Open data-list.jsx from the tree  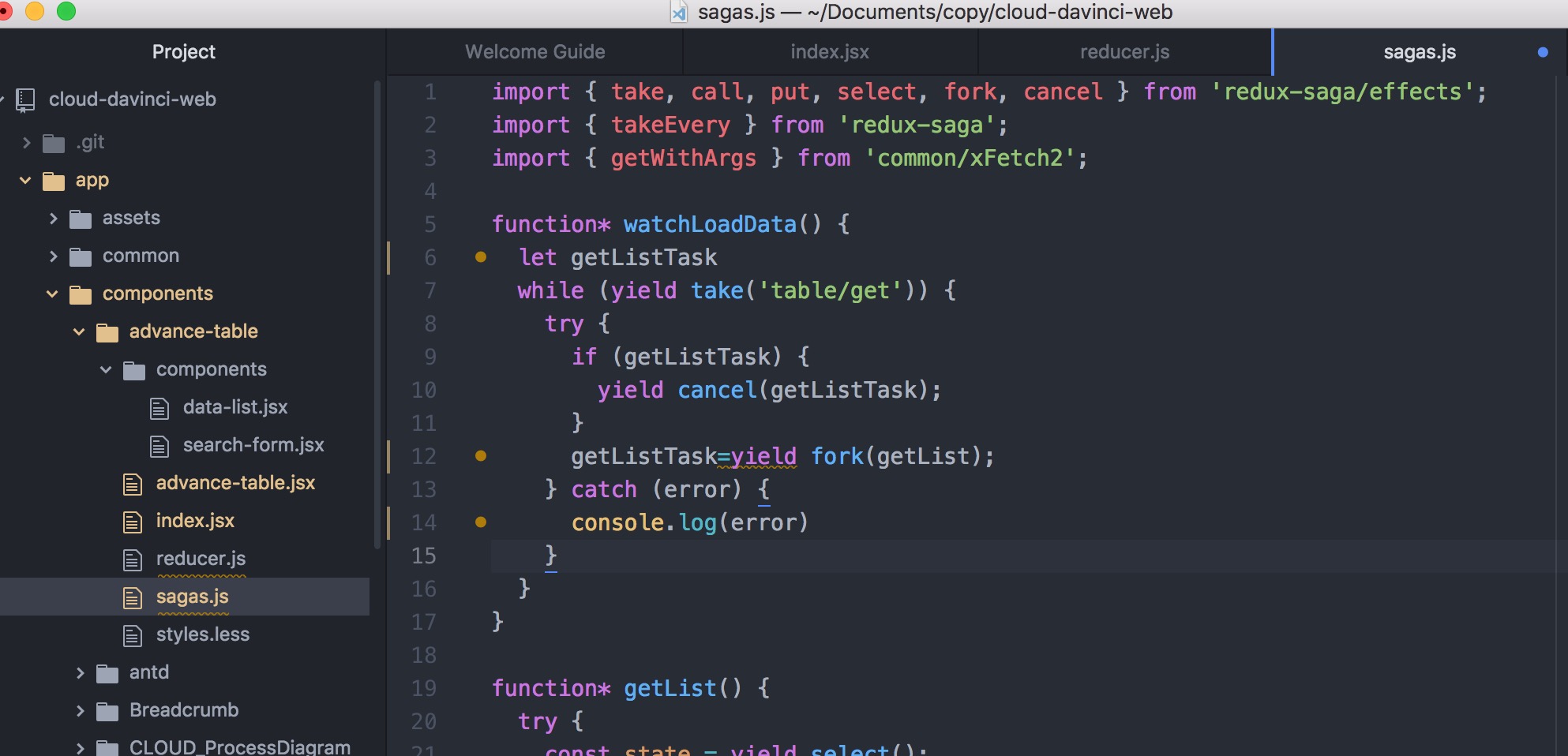(x=235, y=408)
